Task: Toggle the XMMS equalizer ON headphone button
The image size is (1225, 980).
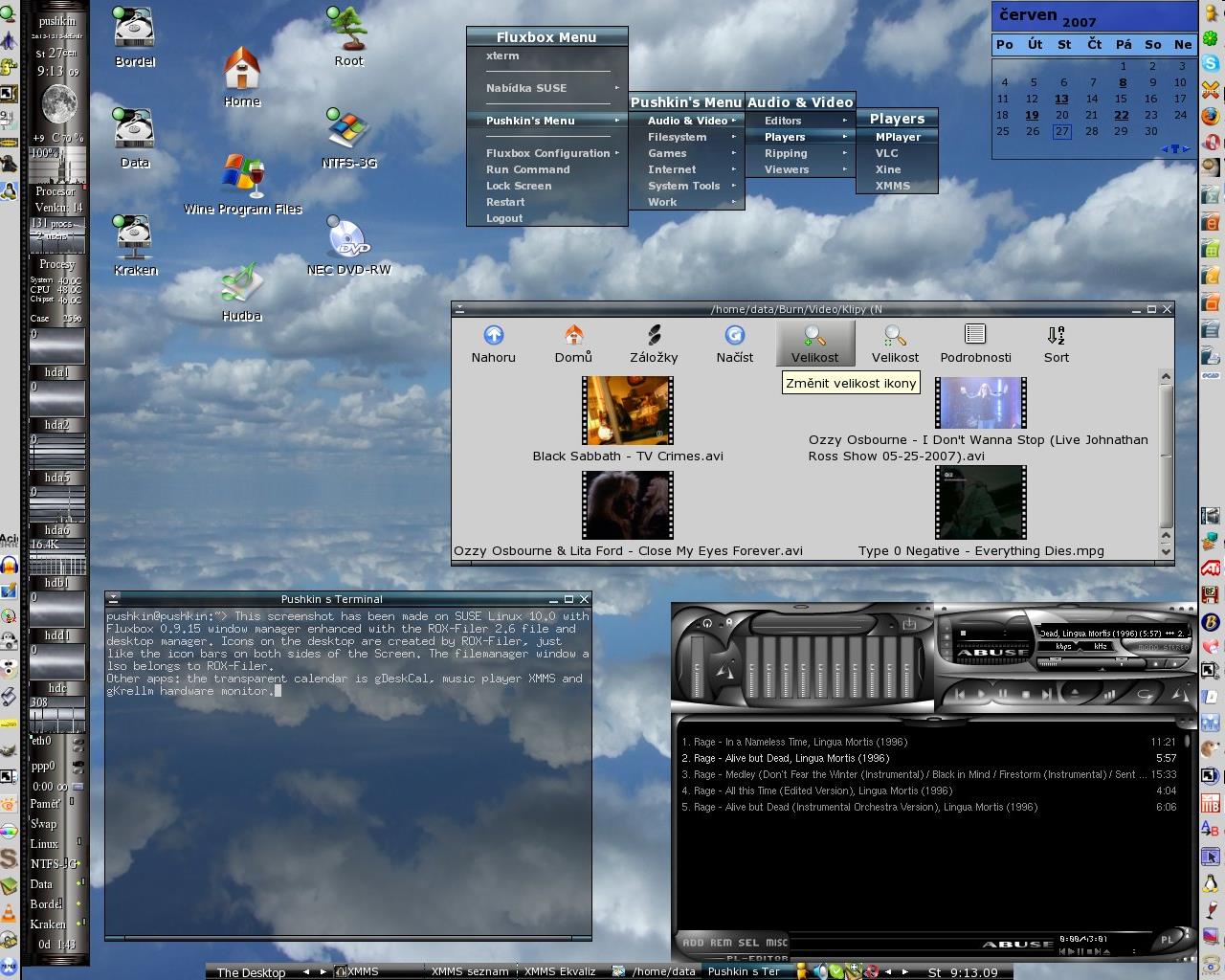Action: point(708,622)
